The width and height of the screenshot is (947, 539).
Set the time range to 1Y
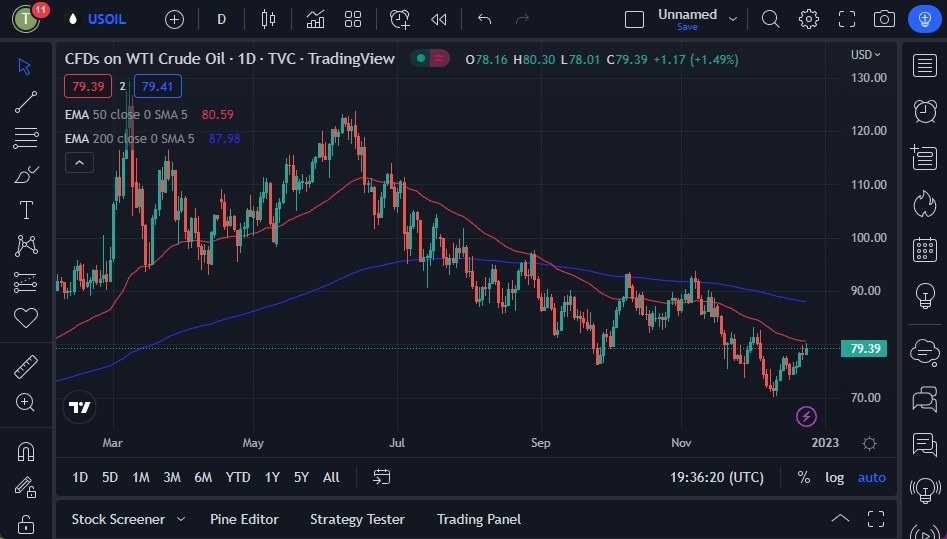tap(271, 477)
